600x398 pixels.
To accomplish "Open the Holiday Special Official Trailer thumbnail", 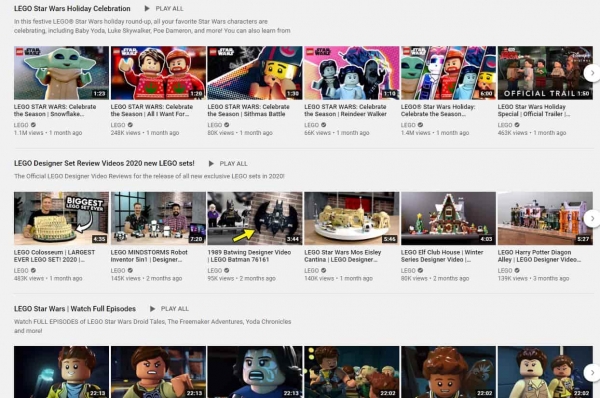I will click(x=545, y=73).
